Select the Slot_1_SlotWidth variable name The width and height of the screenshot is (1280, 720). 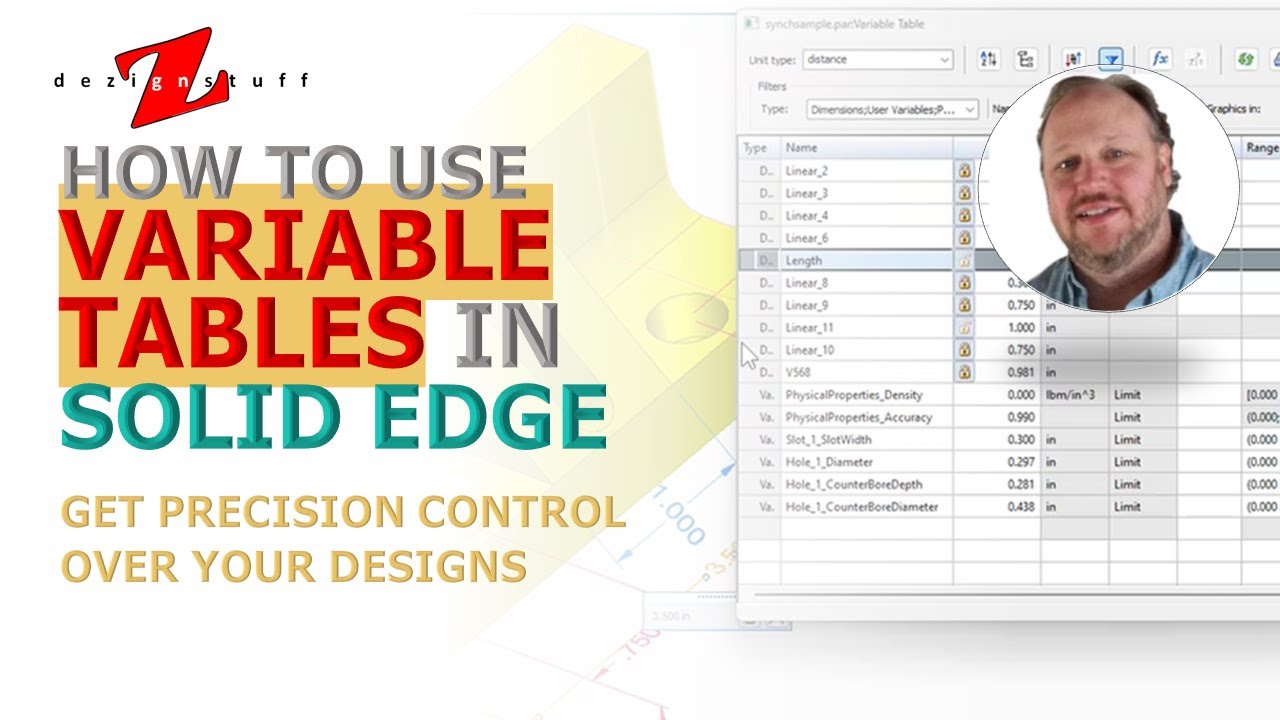828,440
